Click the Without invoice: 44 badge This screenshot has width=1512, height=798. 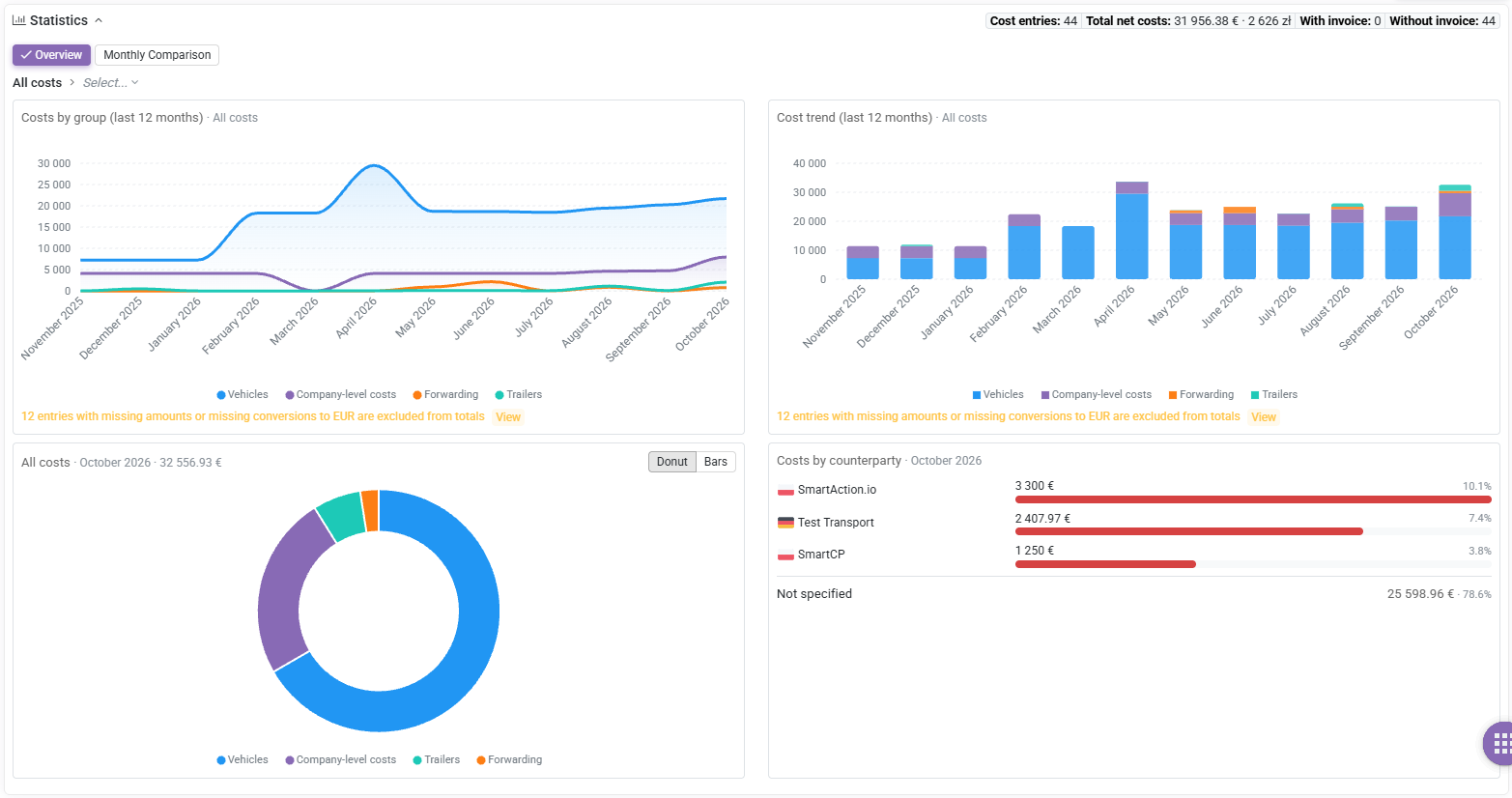1441,20
